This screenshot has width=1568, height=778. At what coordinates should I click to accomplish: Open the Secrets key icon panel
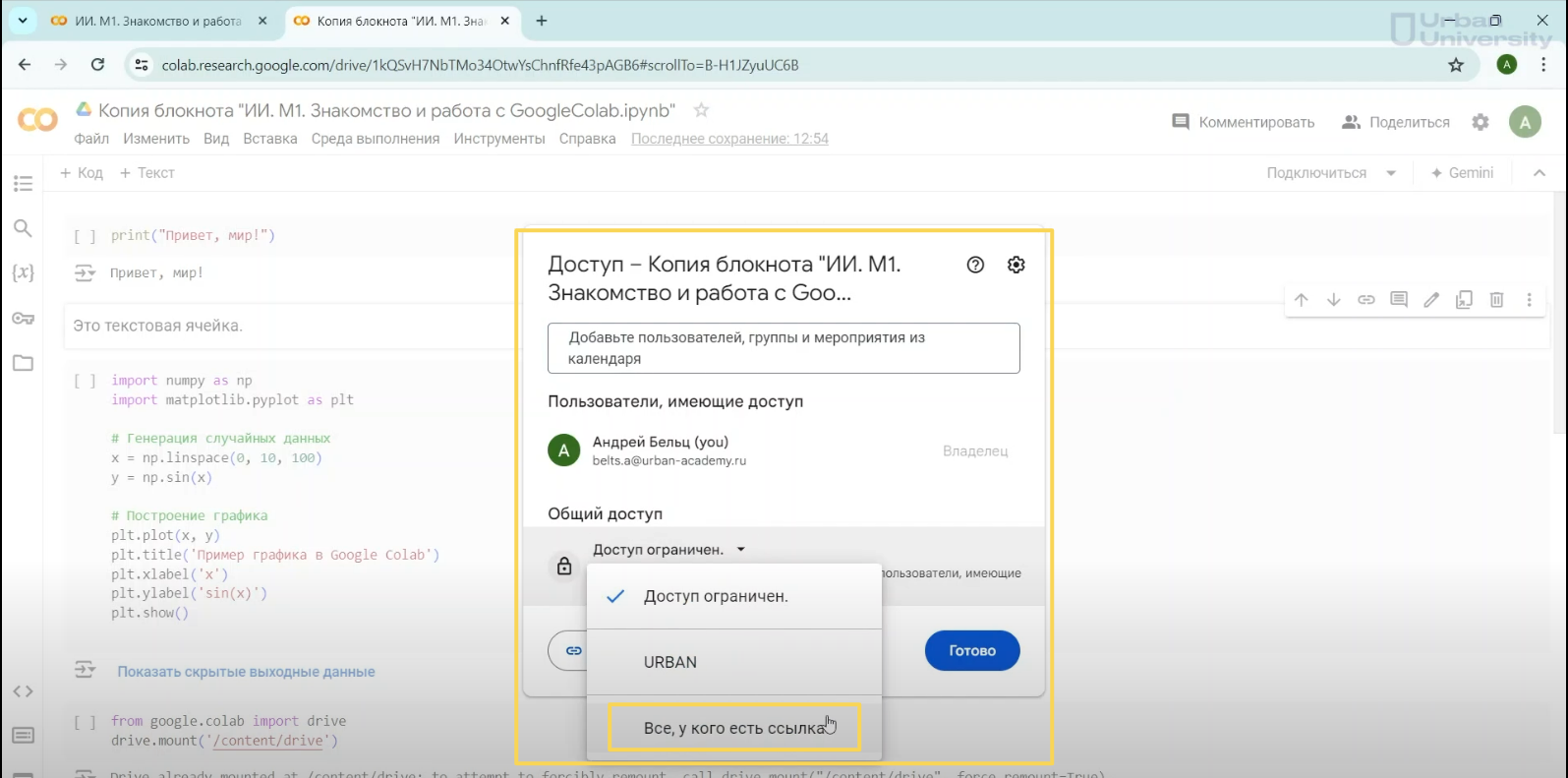(x=24, y=319)
